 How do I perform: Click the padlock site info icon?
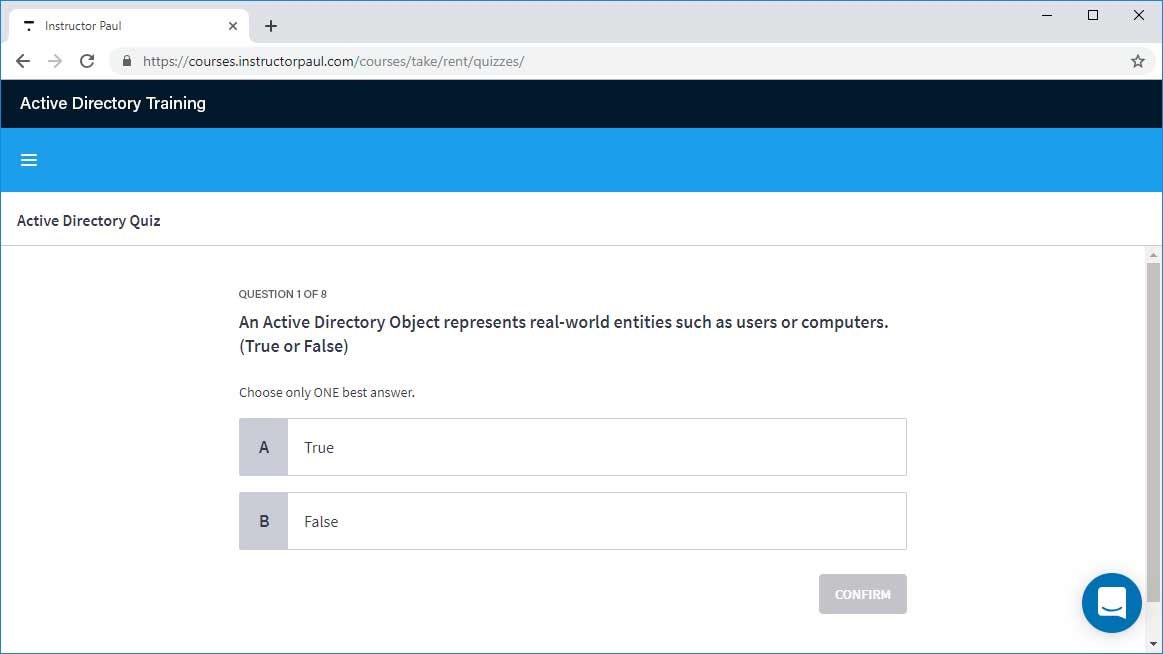tap(126, 61)
